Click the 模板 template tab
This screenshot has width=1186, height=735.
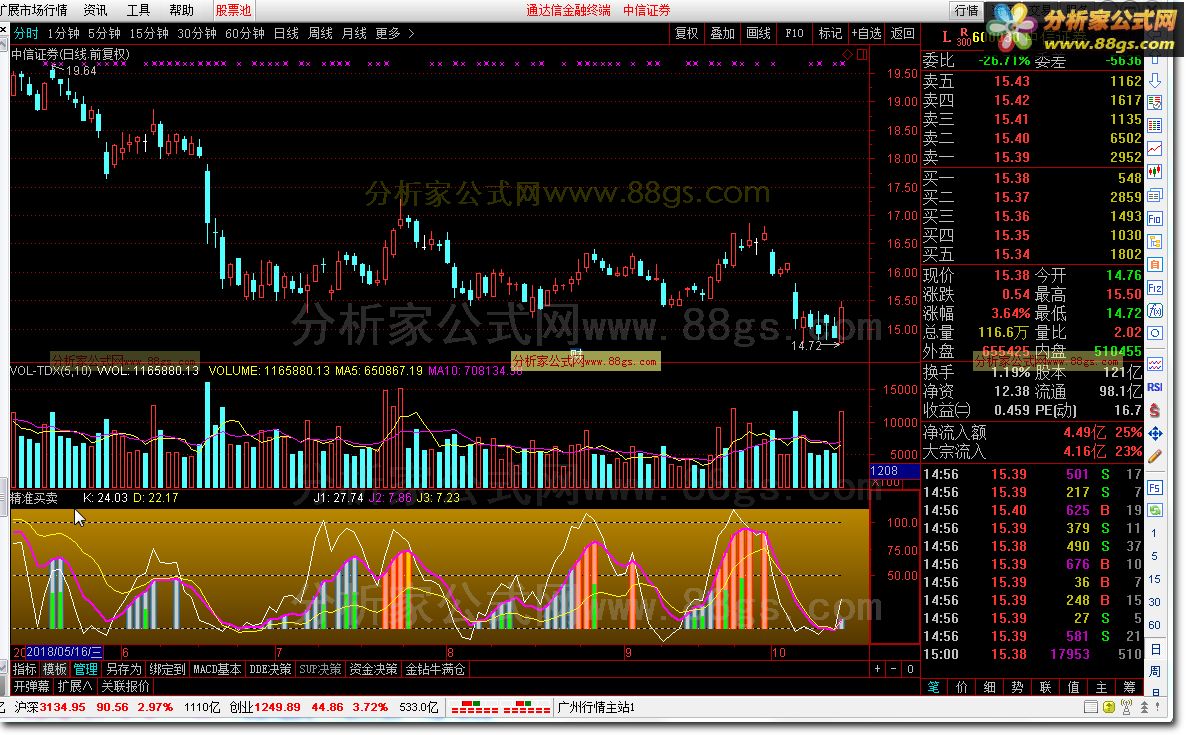(54, 669)
